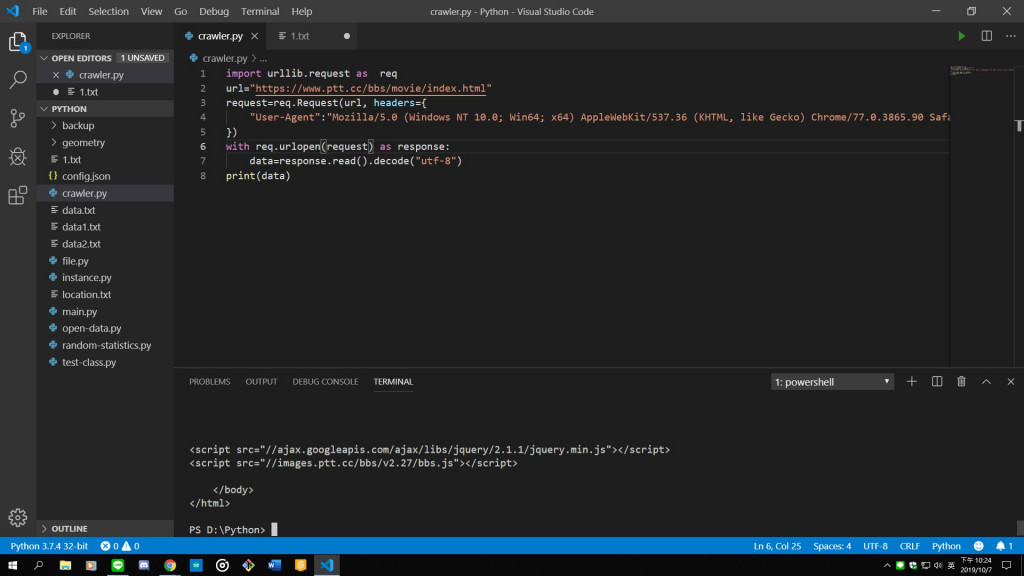The width and height of the screenshot is (1024, 576).
Task: Open the powershell terminal selector dropdown
Action: [x=832, y=382]
